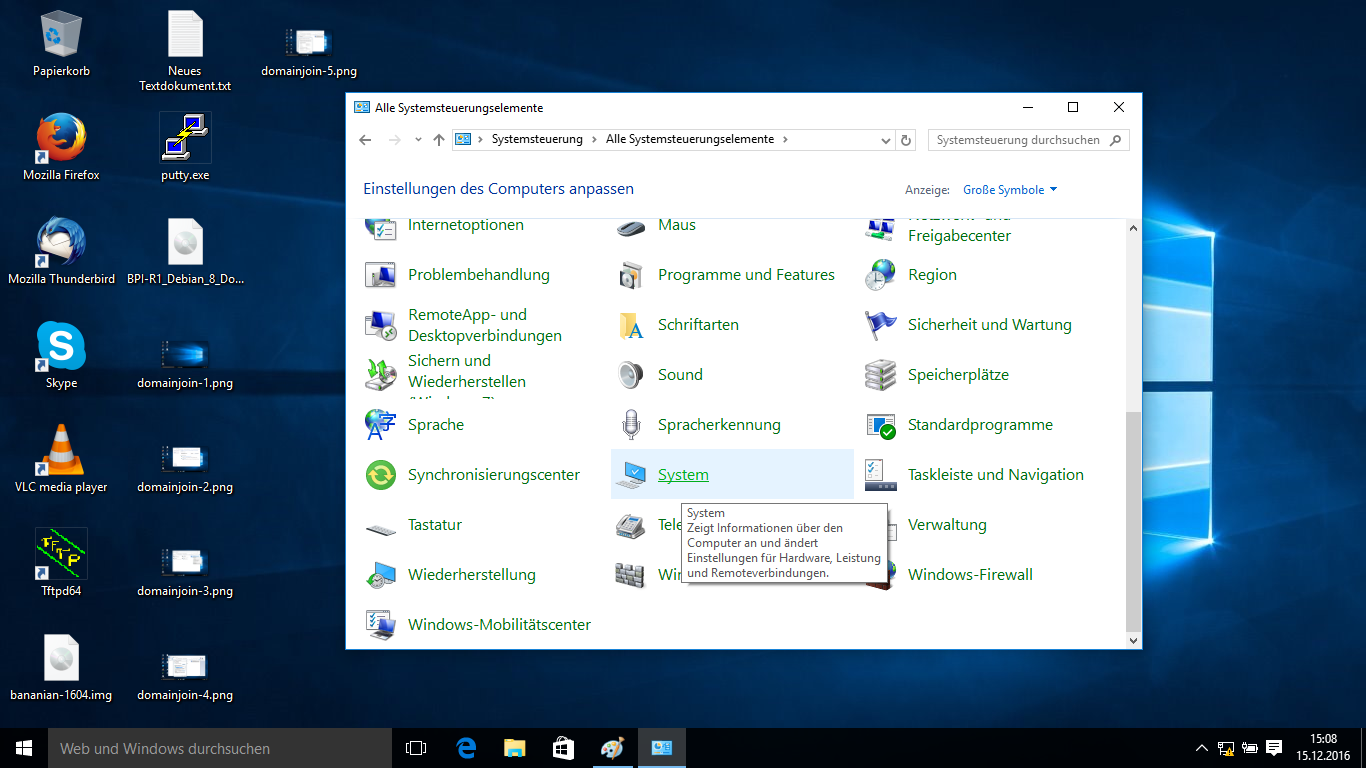1366x768 pixels.
Task: Open the Synchronisierungscenter green sync icon
Action: tap(380, 475)
